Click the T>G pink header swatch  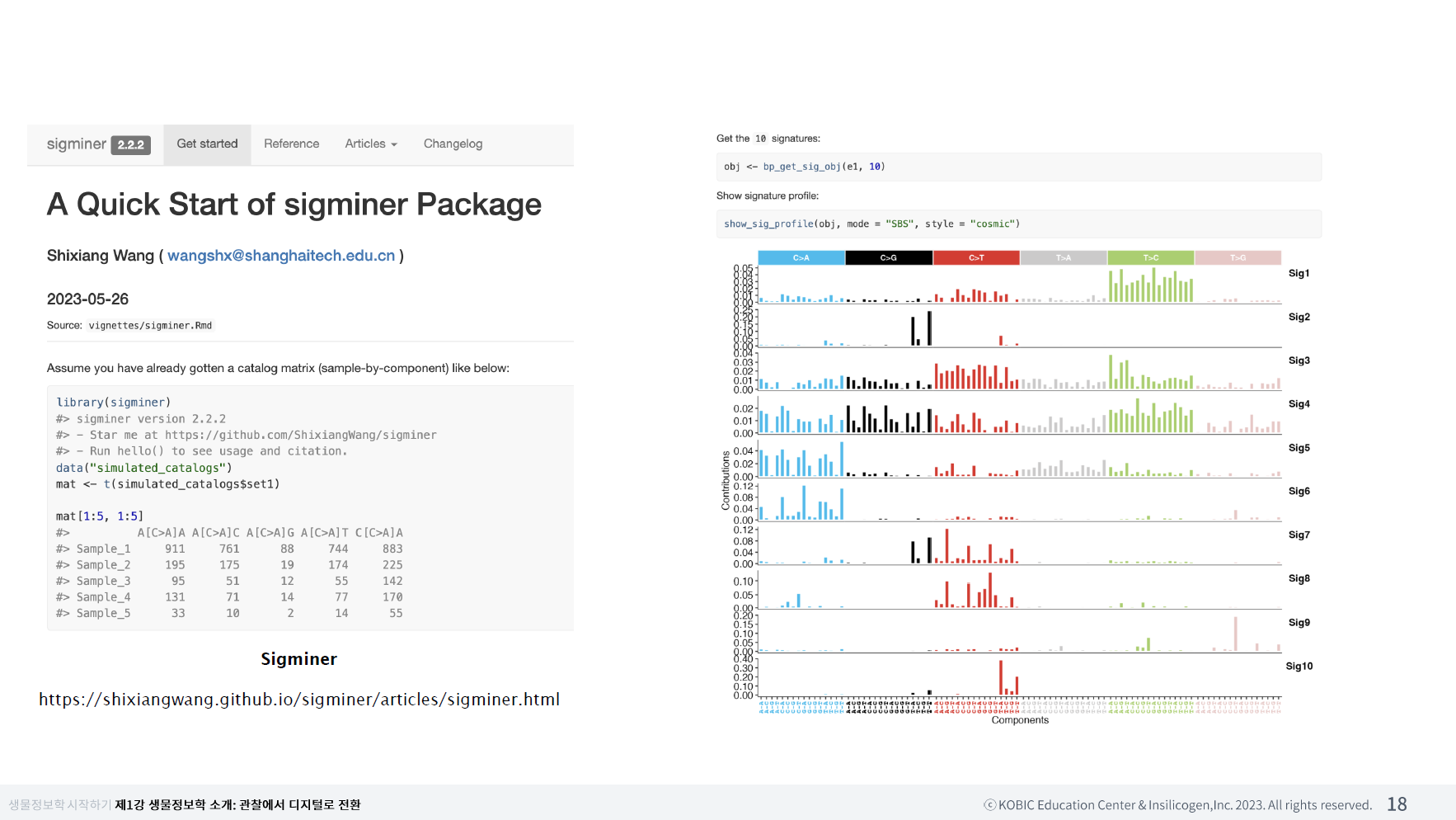click(1238, 257)
